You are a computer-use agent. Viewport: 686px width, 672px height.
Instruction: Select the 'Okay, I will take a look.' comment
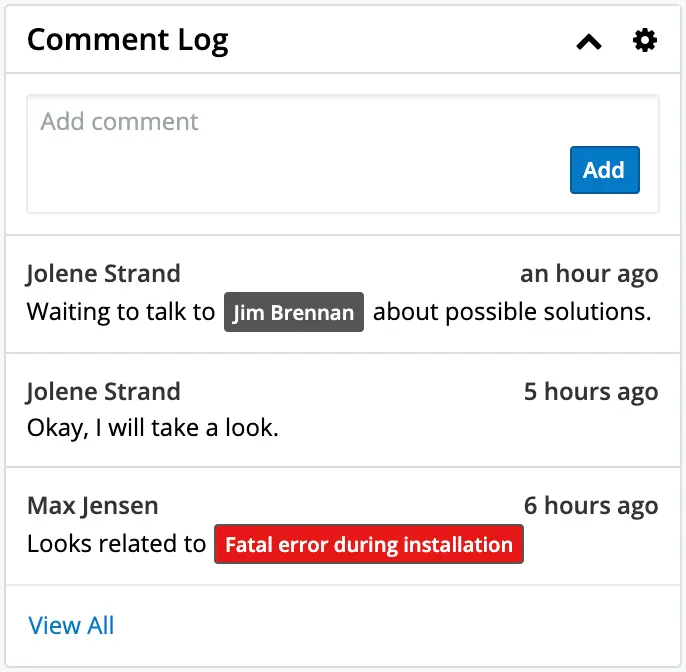[152, 429]
